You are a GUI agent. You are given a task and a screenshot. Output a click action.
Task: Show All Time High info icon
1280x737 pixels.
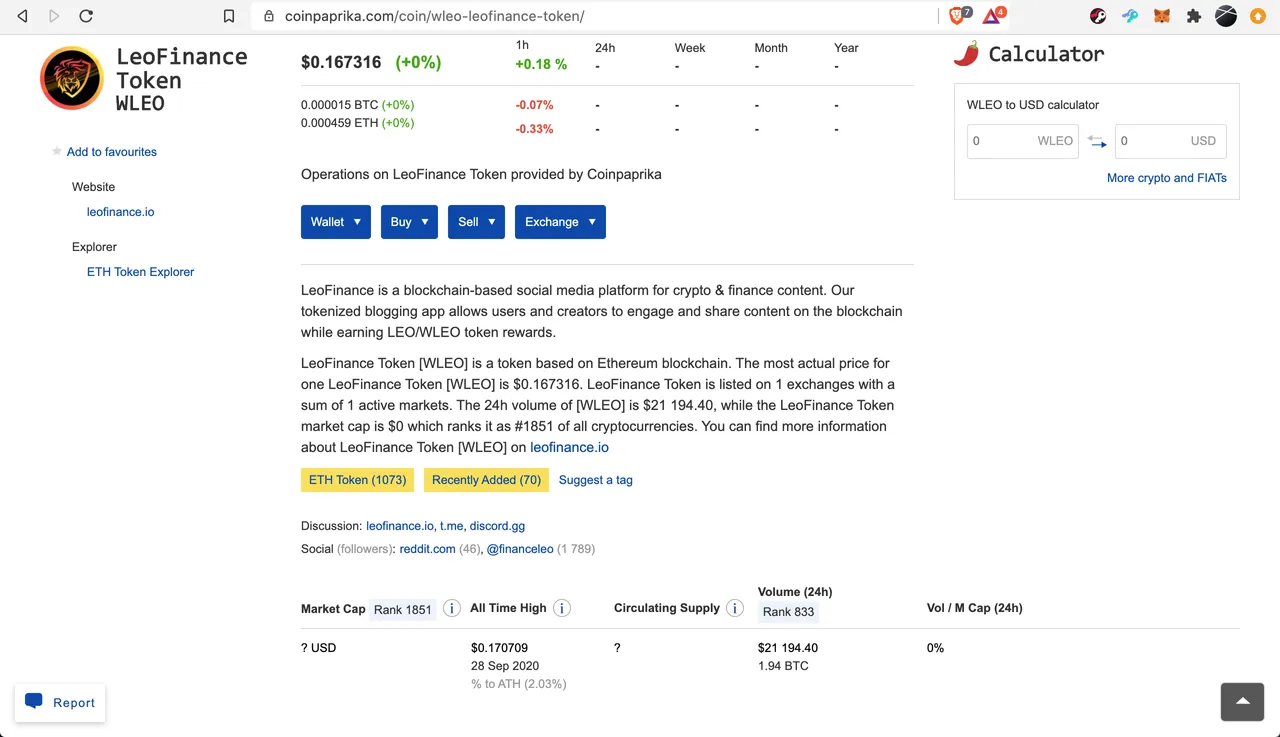[562, 608]
